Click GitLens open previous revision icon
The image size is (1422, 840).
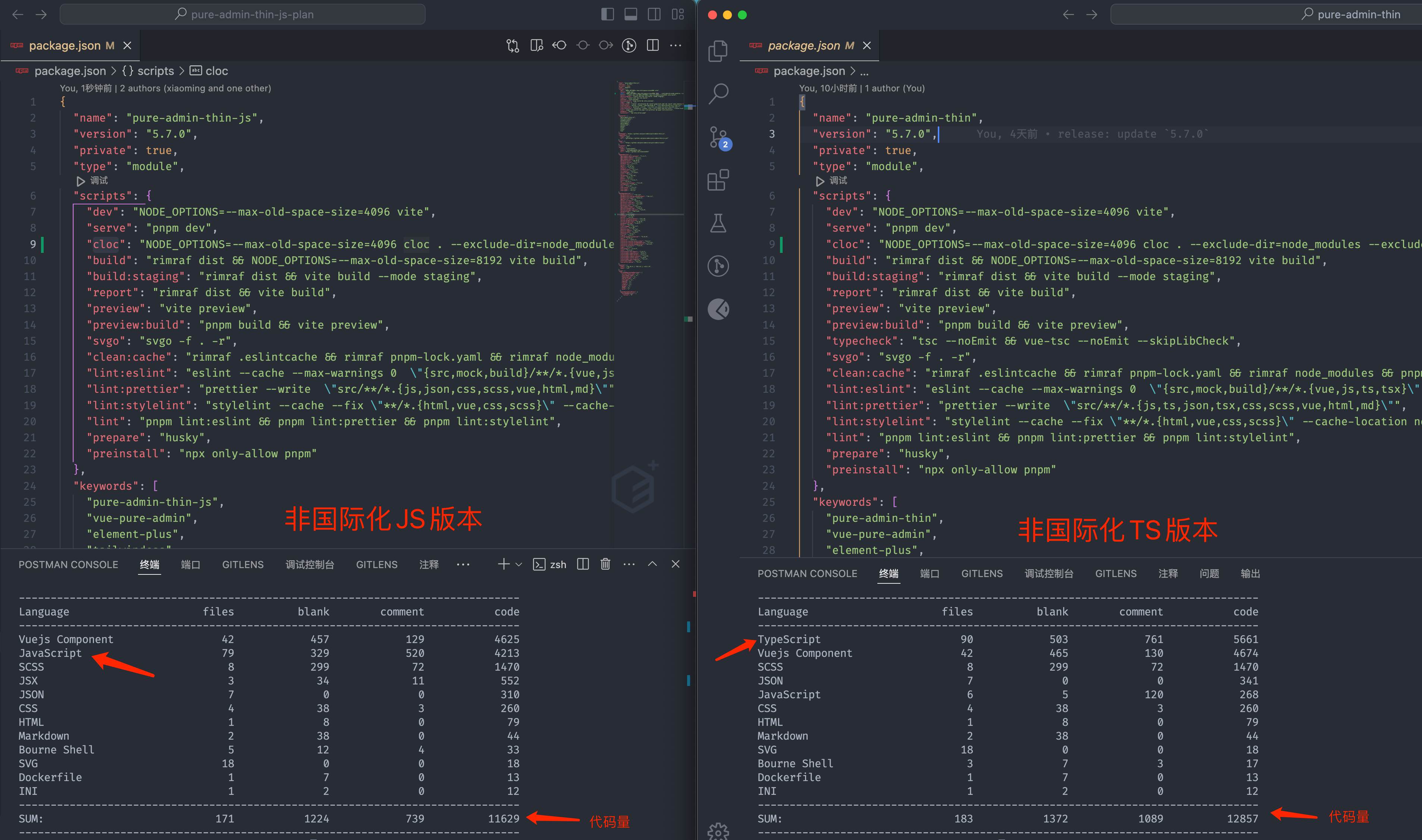coord(559,45)
